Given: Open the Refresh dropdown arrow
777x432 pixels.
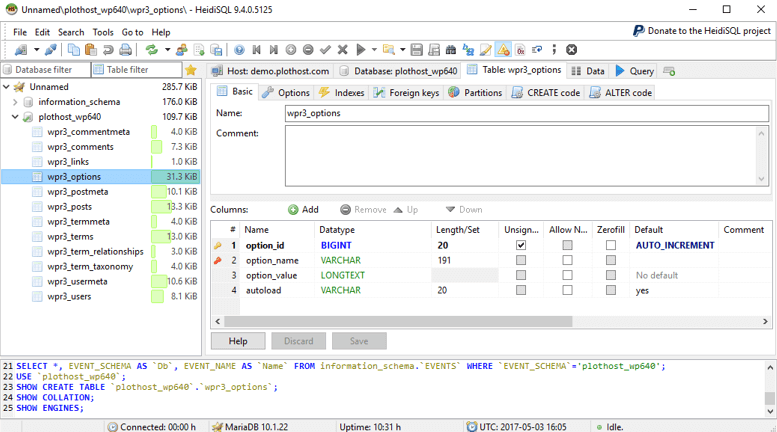Looking at the screenshot, I should coord(167,50).
